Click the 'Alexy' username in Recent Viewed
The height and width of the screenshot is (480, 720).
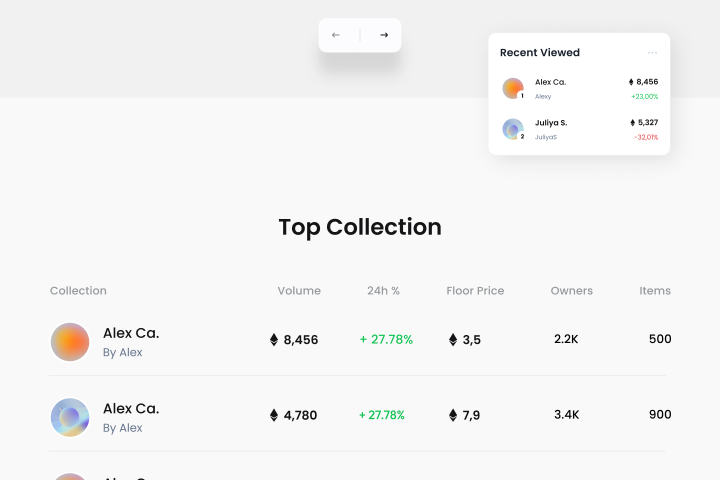tap(543, 96)
